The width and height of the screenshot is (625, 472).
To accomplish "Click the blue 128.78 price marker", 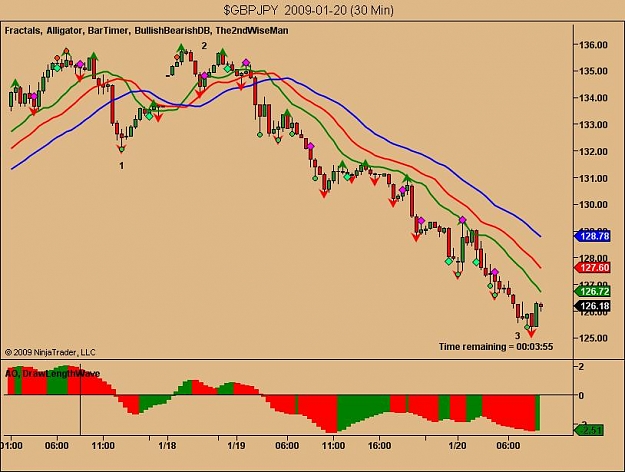I will 592,236.
